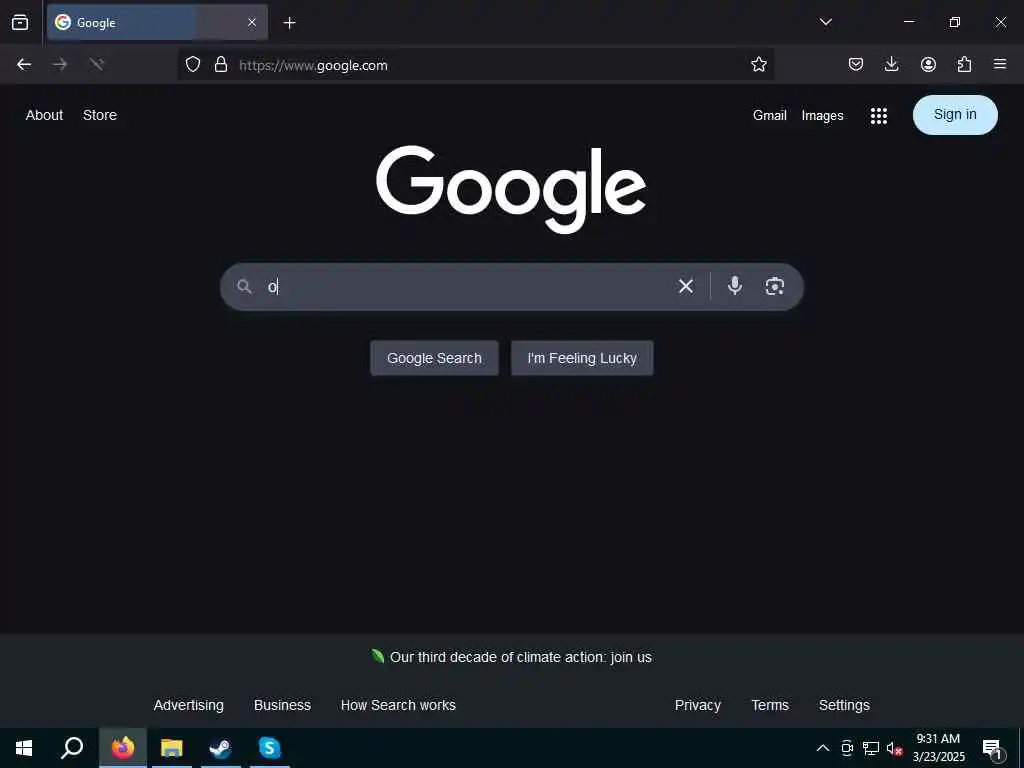Open the climate action join us link
Screen dimensions: 1024x768
[520, 657]
